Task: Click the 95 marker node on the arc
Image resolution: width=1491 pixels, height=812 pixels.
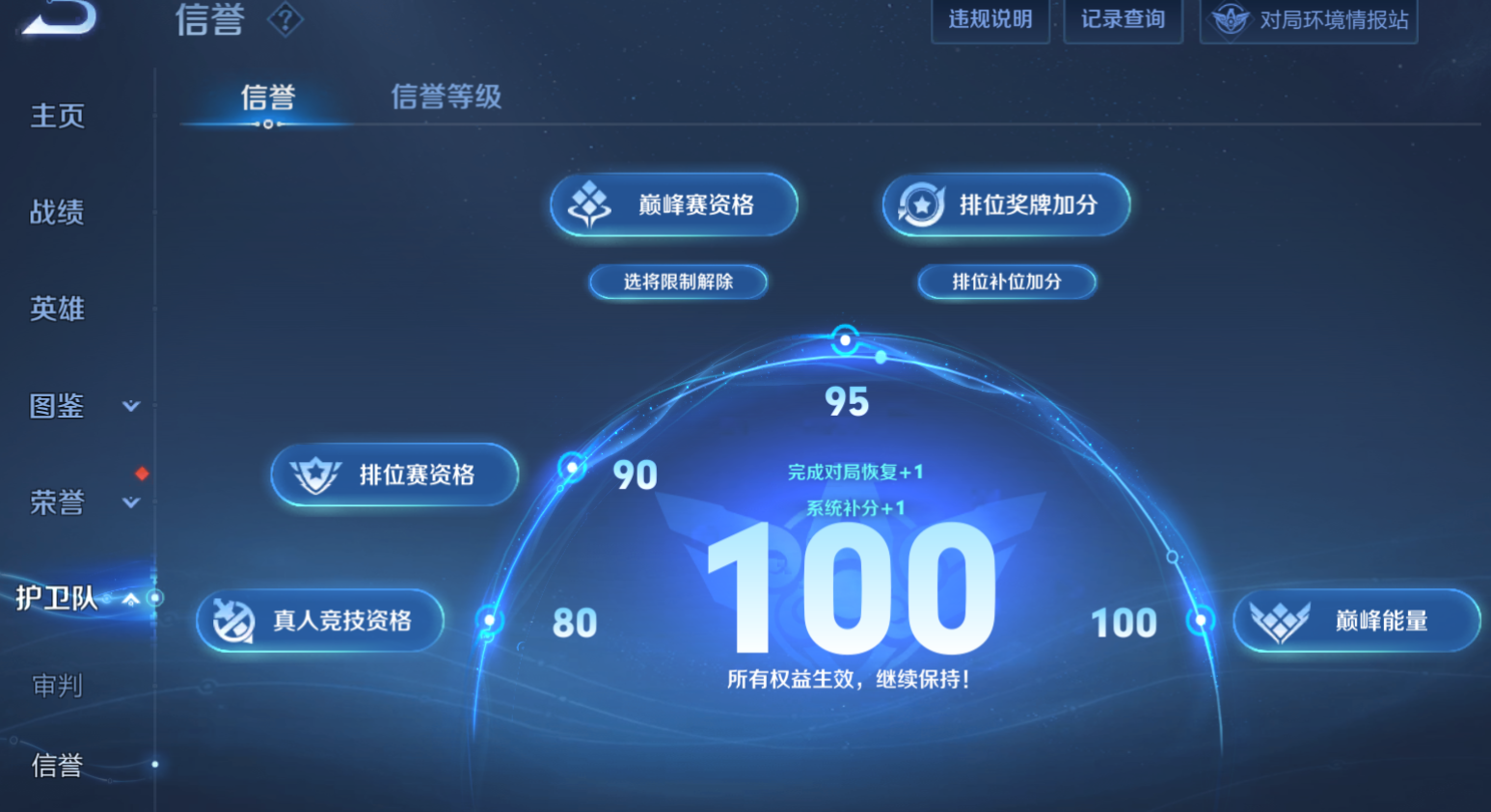Action: [845, 339]
